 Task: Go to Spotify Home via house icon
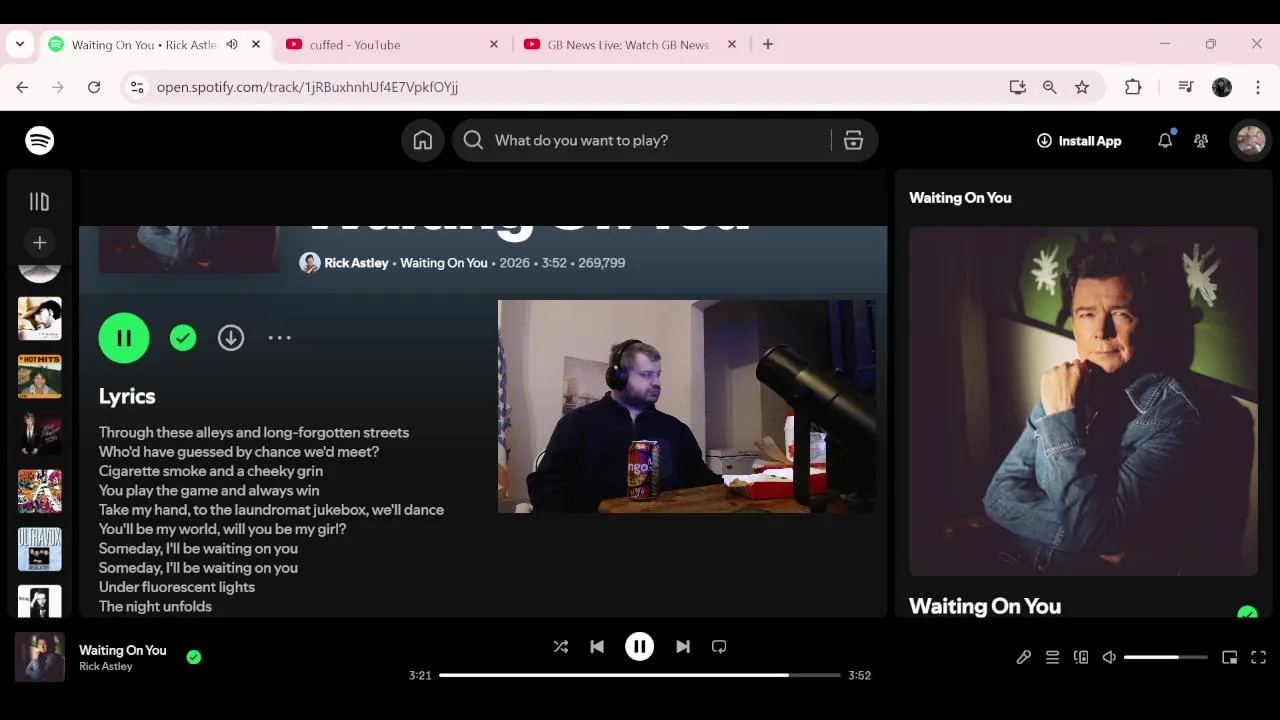click(x=423, y=141)
